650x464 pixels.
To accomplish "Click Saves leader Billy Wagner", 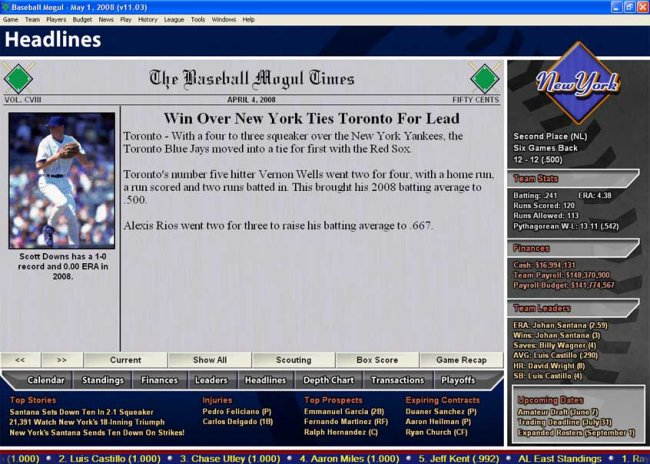I will (x=555, y=345).
